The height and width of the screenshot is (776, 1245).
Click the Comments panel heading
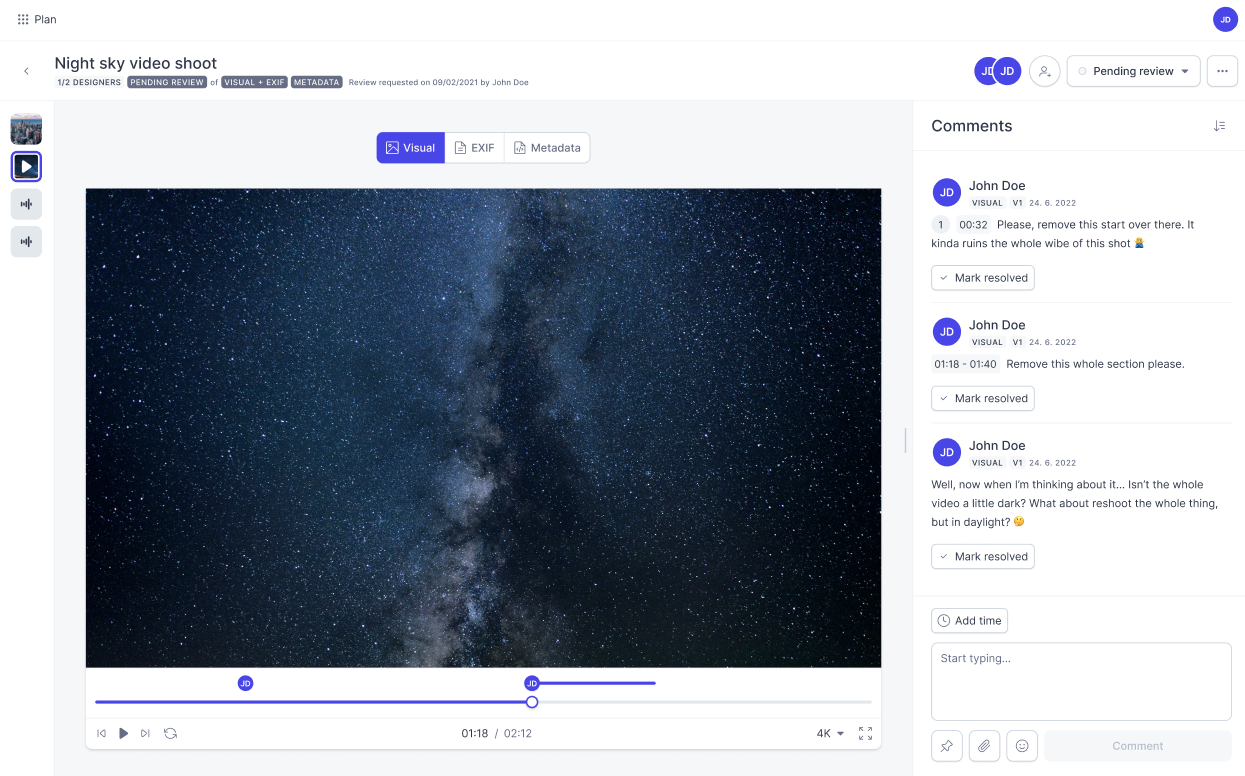click(x=972, y=126)
